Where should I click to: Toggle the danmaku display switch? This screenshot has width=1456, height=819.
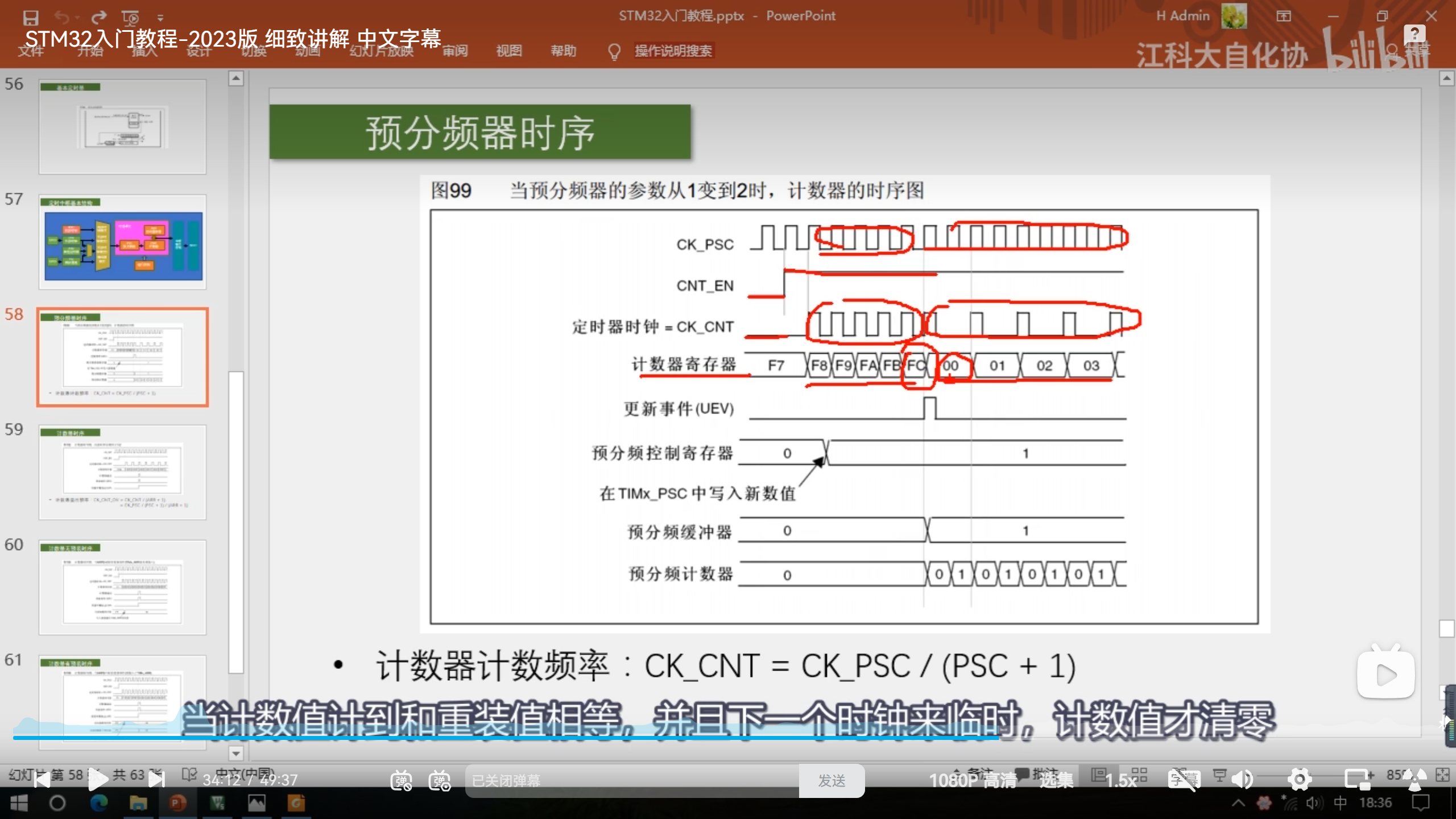click(401, 780)
